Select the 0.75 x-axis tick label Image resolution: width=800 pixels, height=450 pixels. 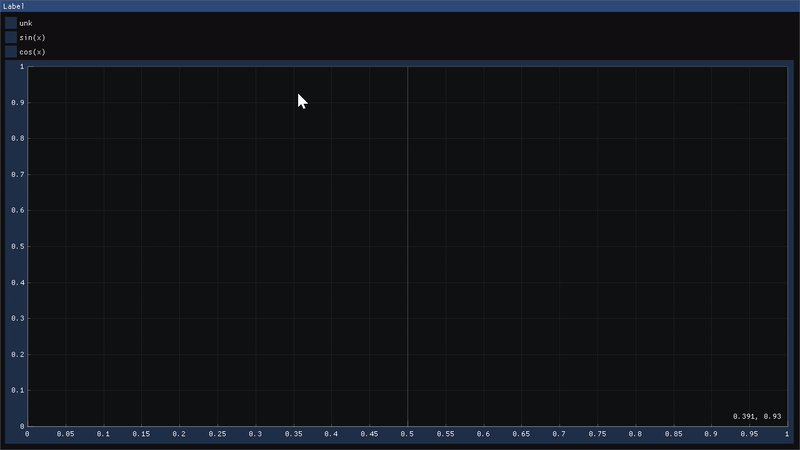(x=597, y=434)
